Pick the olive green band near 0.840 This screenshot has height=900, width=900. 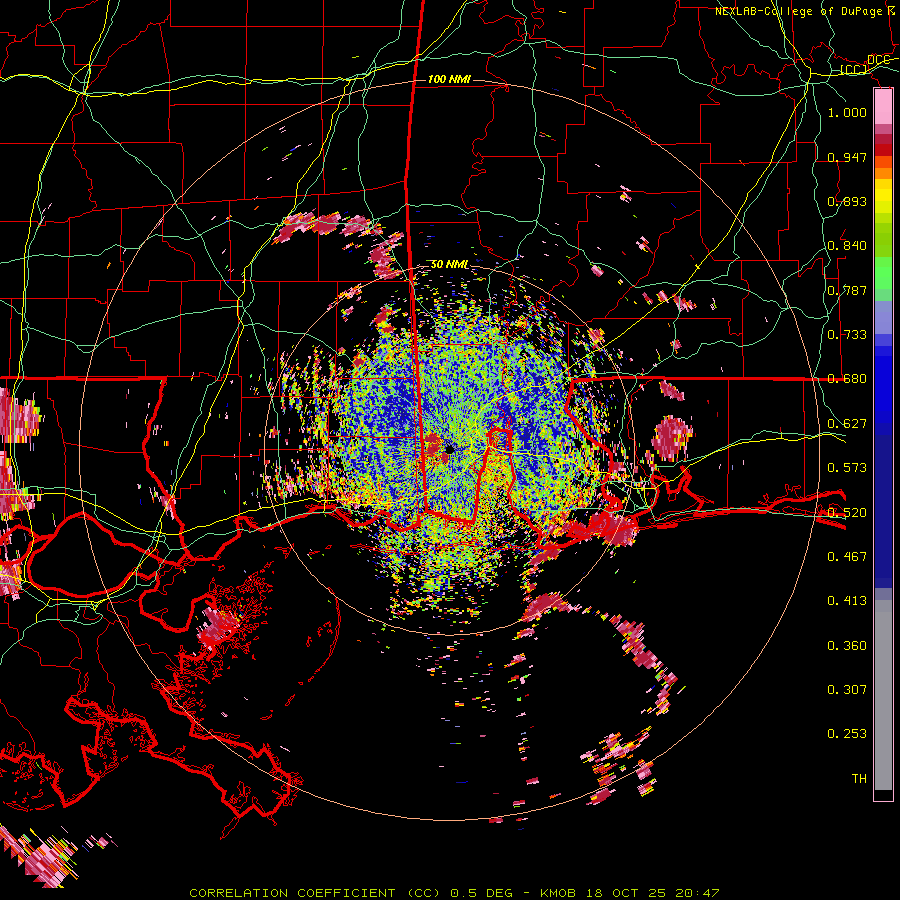883,240
